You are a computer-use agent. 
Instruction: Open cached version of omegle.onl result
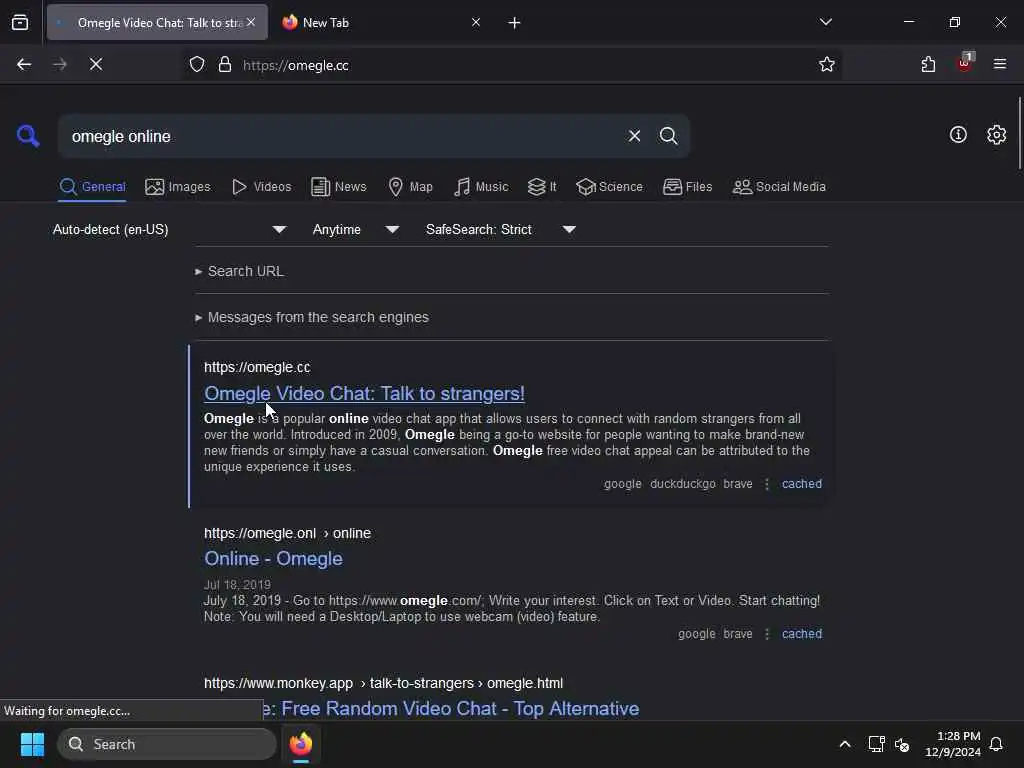(x=802, y=633)
